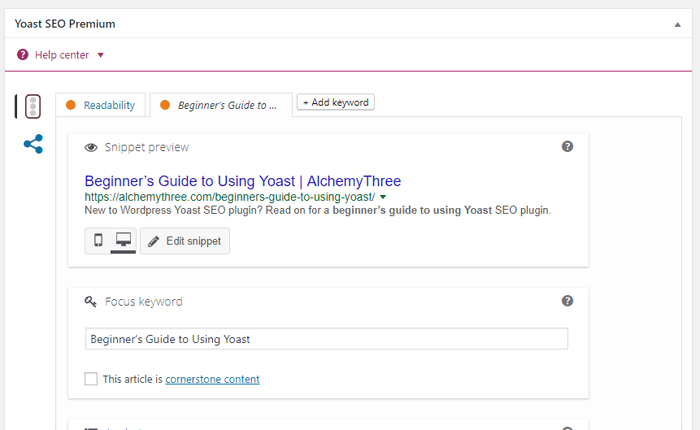Click the Focus keyword heading
700x430 pixels.
point(144,302)
